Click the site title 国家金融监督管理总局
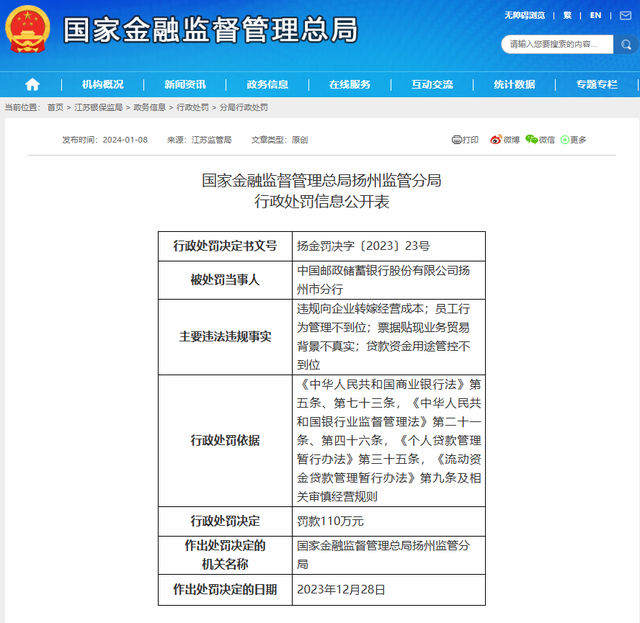The image size is (640, 623). 210,30
